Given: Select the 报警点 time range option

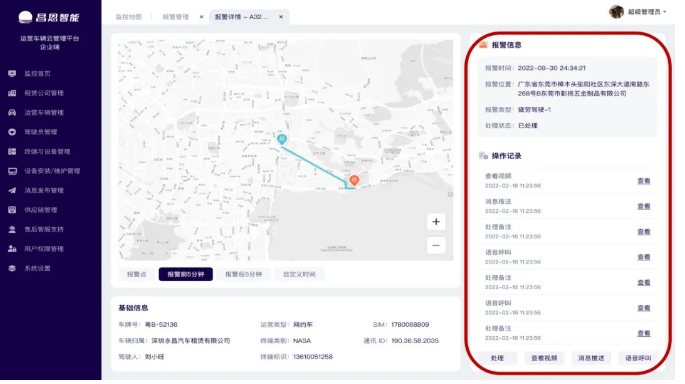Looking at the screenshot, I should click(x=137, y=274).
